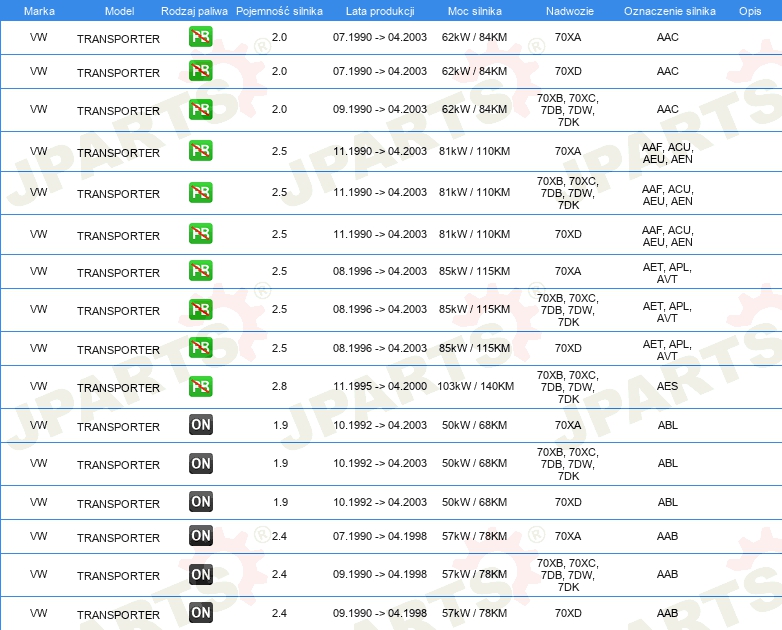Click the Opis column header
Image resolution: width=782 pixels, height=630 pixels.
tap(750, 11)
